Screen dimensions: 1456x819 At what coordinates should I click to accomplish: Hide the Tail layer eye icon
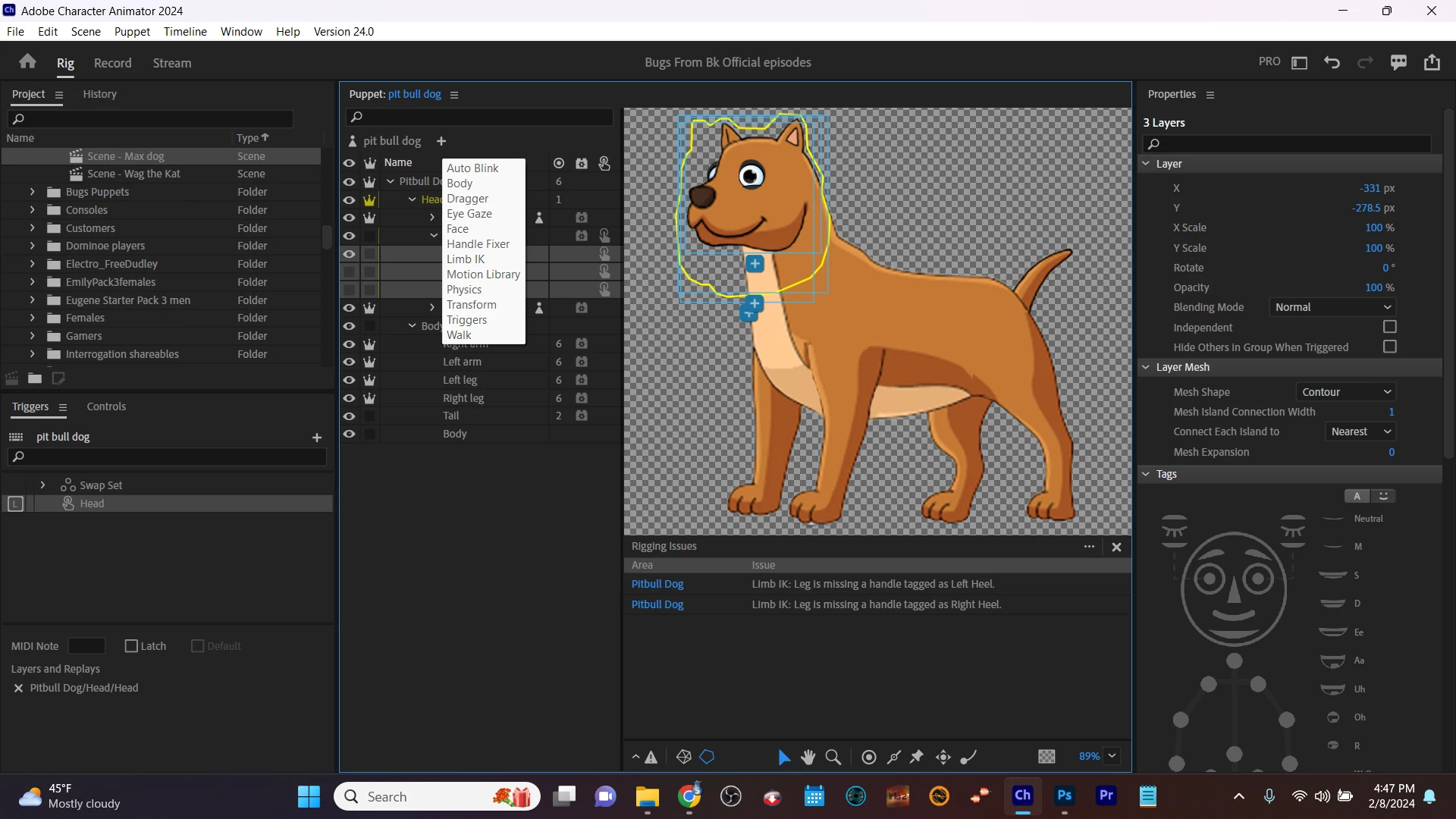(349, 416)
